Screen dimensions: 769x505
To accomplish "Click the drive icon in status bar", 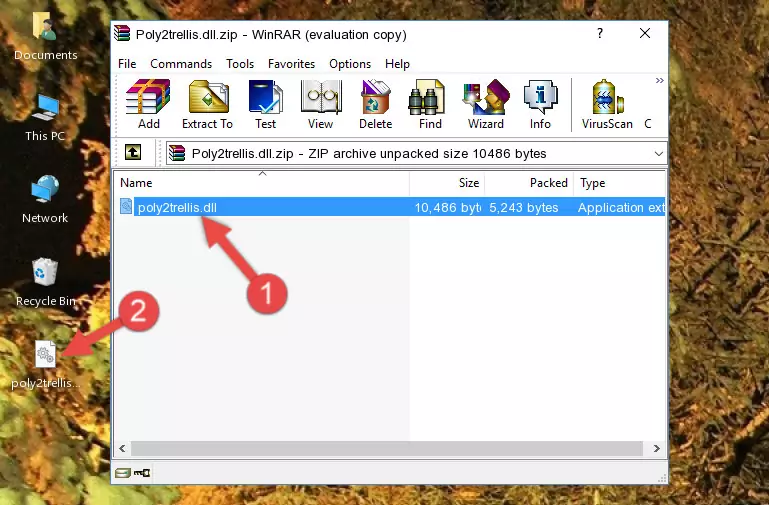I will (123, 473).
